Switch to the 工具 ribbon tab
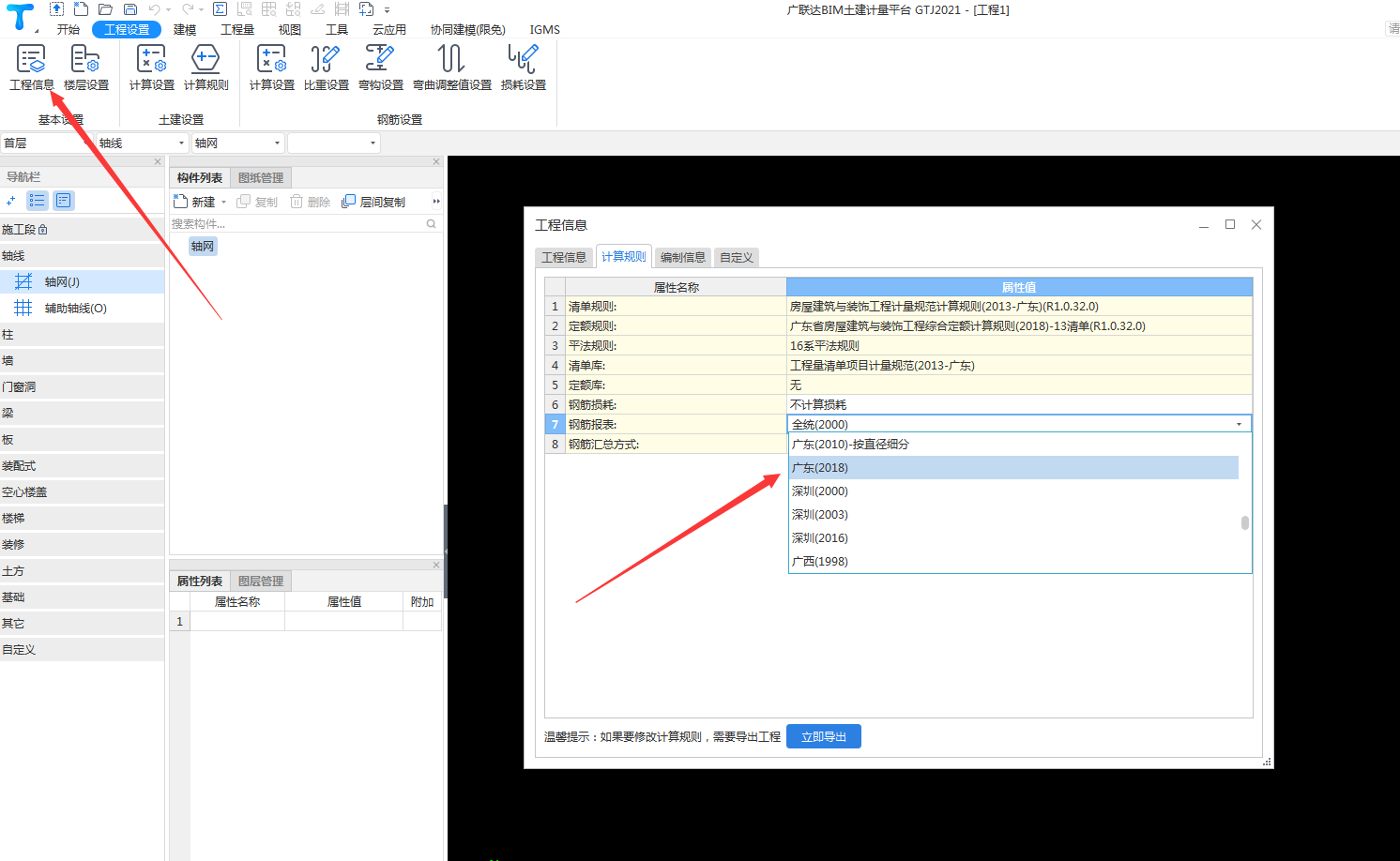1400x861 pixels. tap(337, 30)
